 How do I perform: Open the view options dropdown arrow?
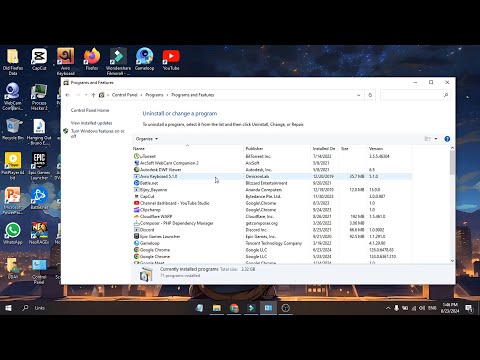point(436,139)
